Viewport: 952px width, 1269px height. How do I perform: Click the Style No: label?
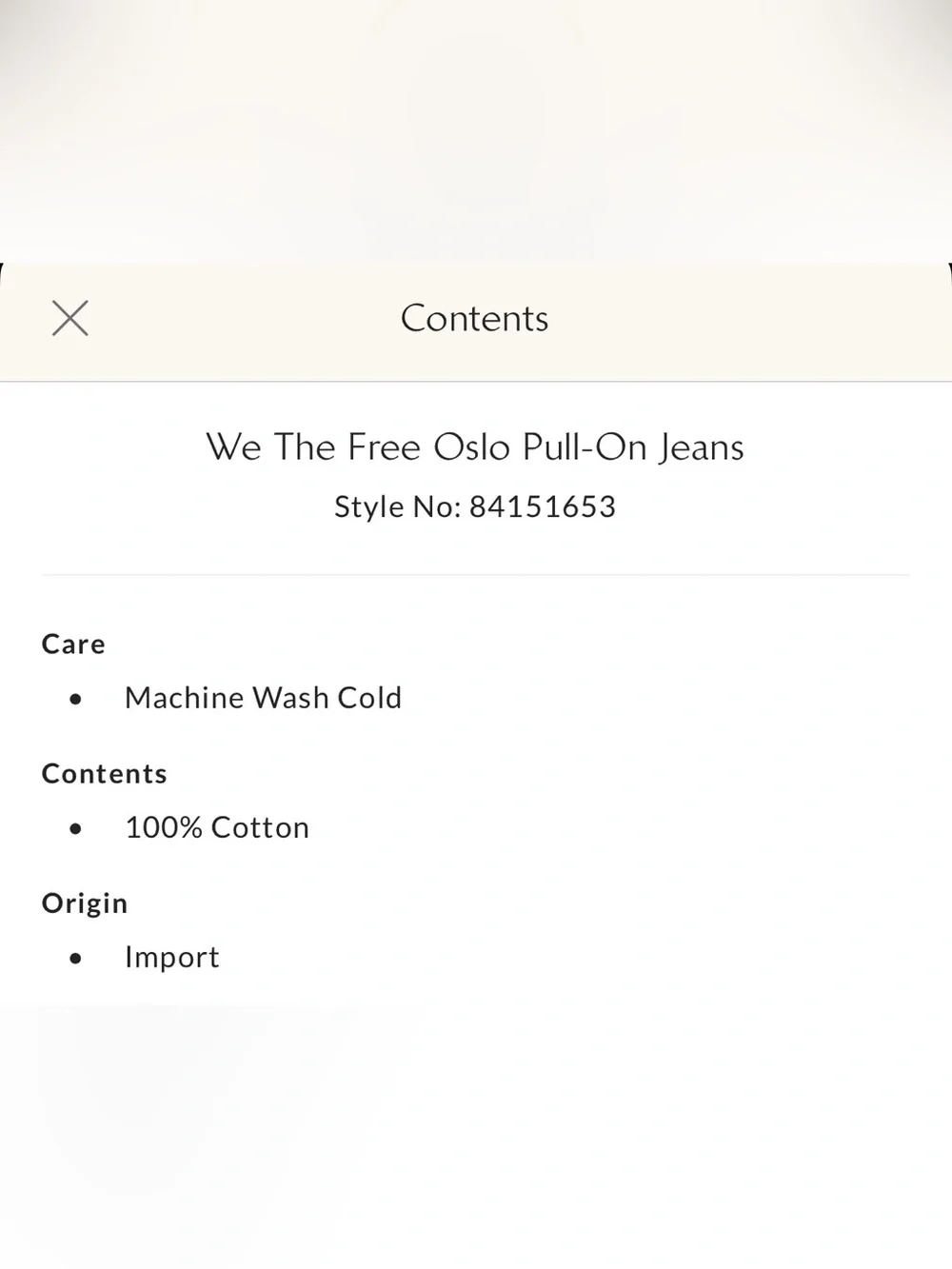coord(398,506)
